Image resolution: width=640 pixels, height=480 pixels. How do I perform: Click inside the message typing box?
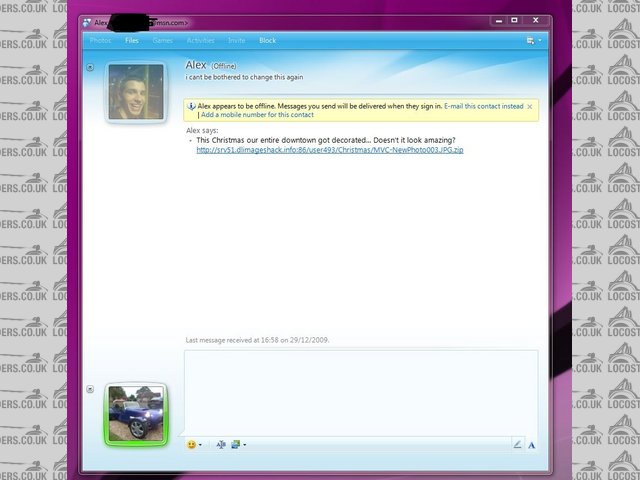pos(360,390)
